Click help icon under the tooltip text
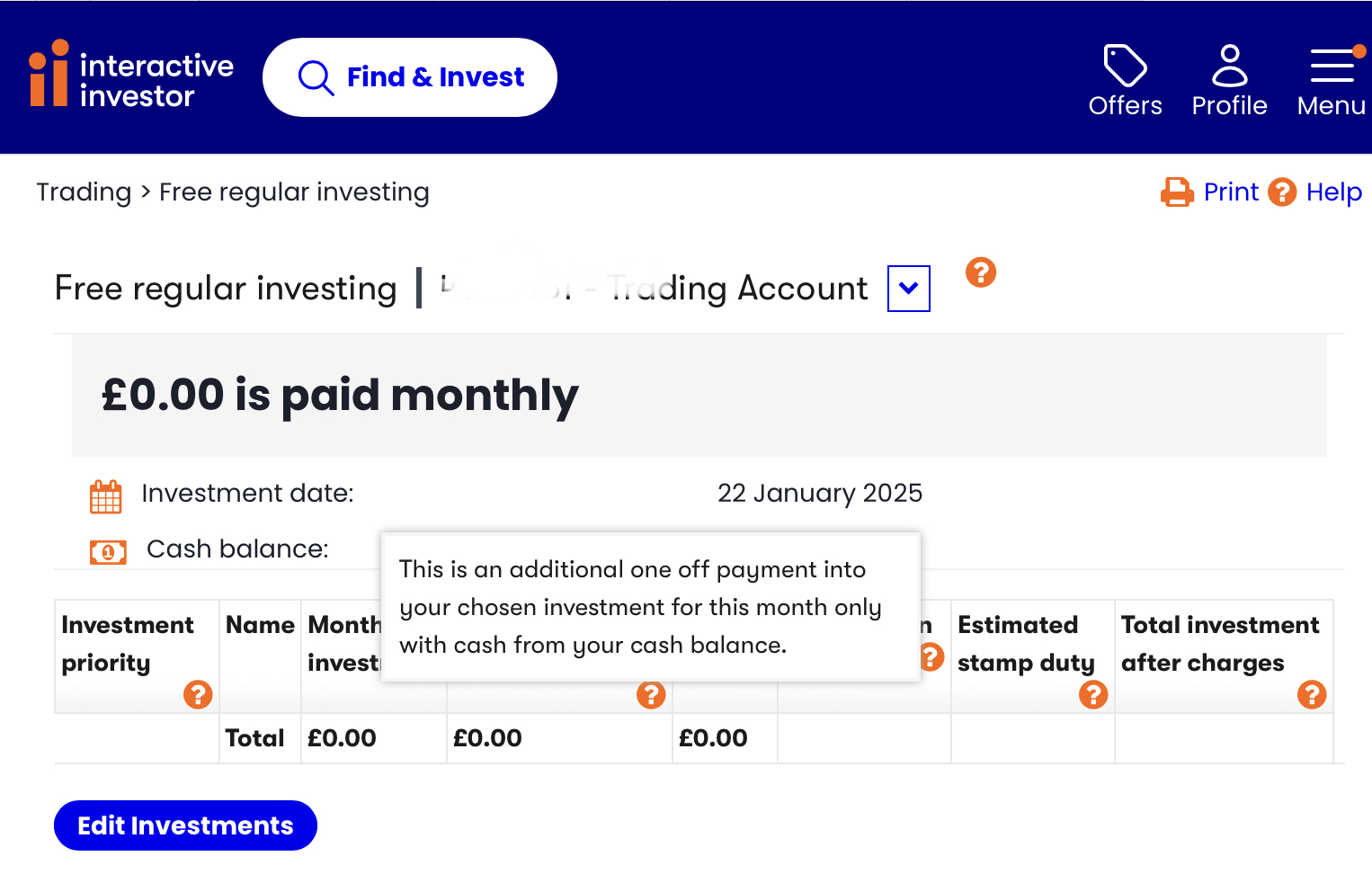The width and height of the screenshot is (1372, 883). tap(651, 694)
